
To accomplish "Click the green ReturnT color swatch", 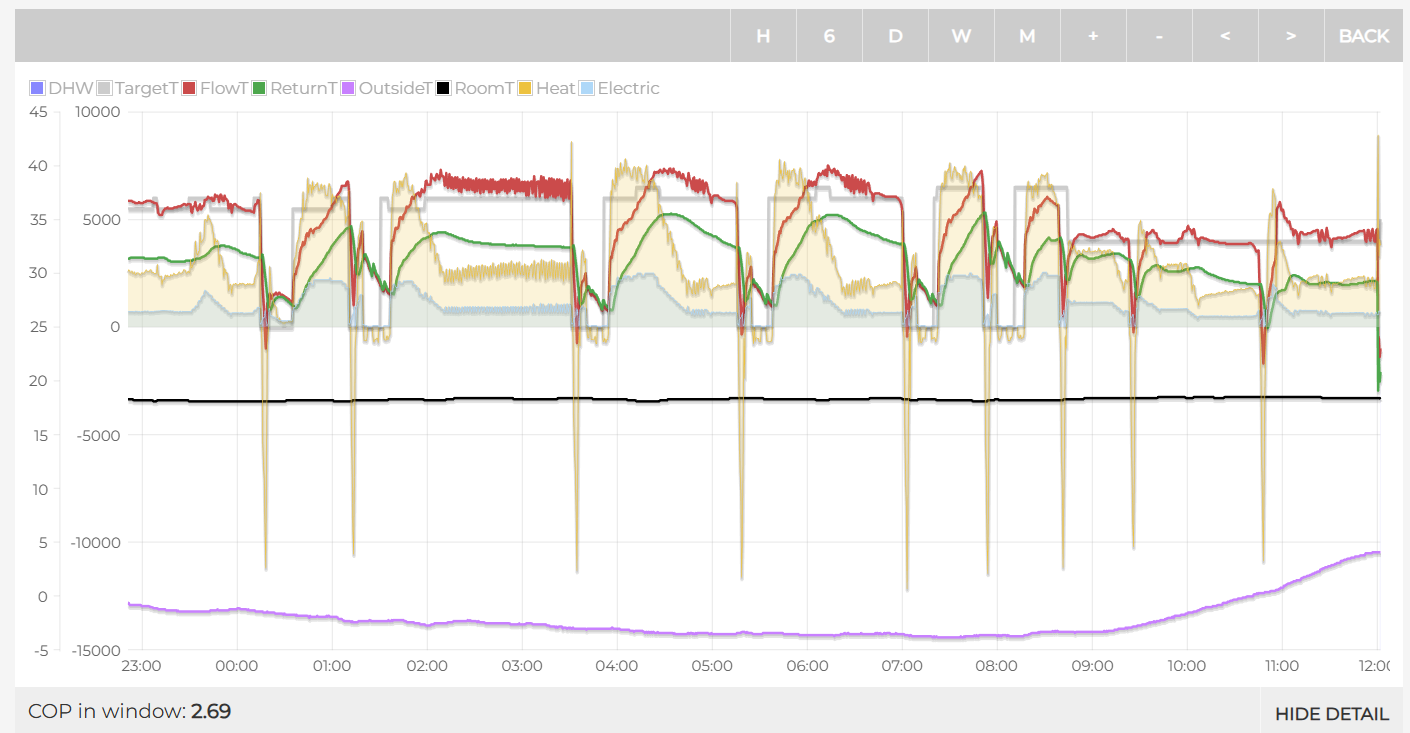I will [259, 88].
